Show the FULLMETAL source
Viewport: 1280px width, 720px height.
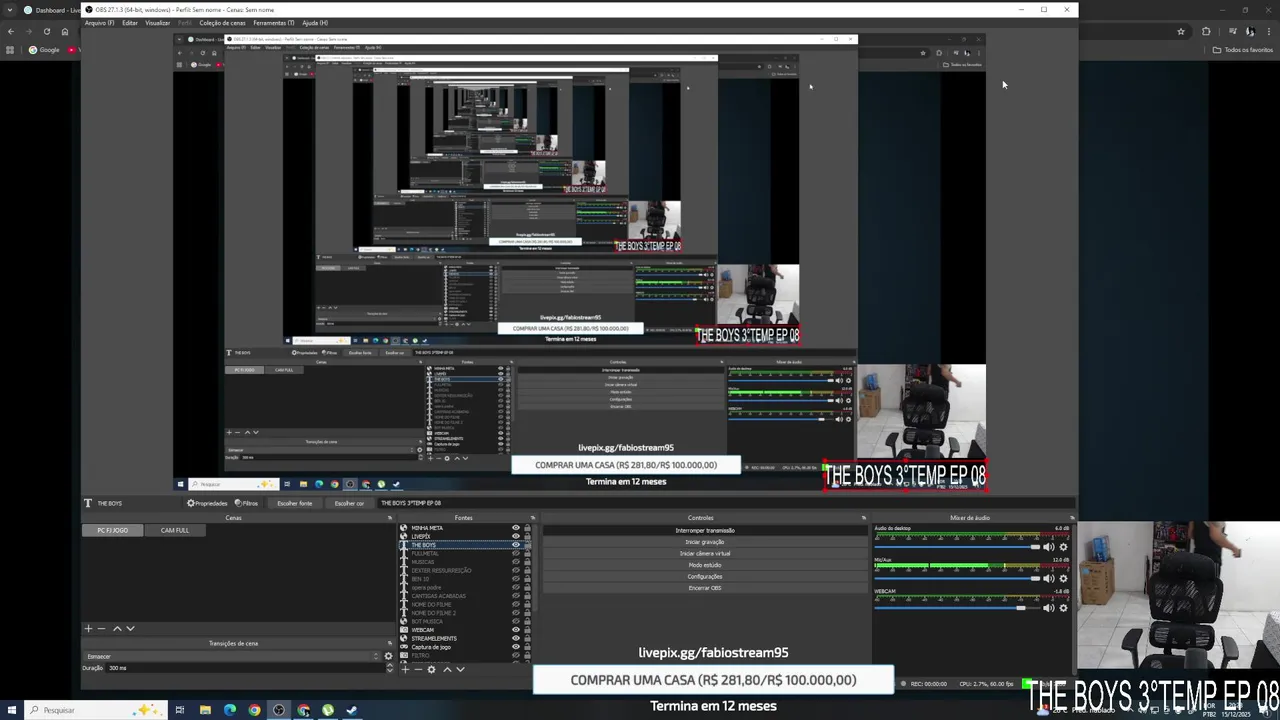516,553
